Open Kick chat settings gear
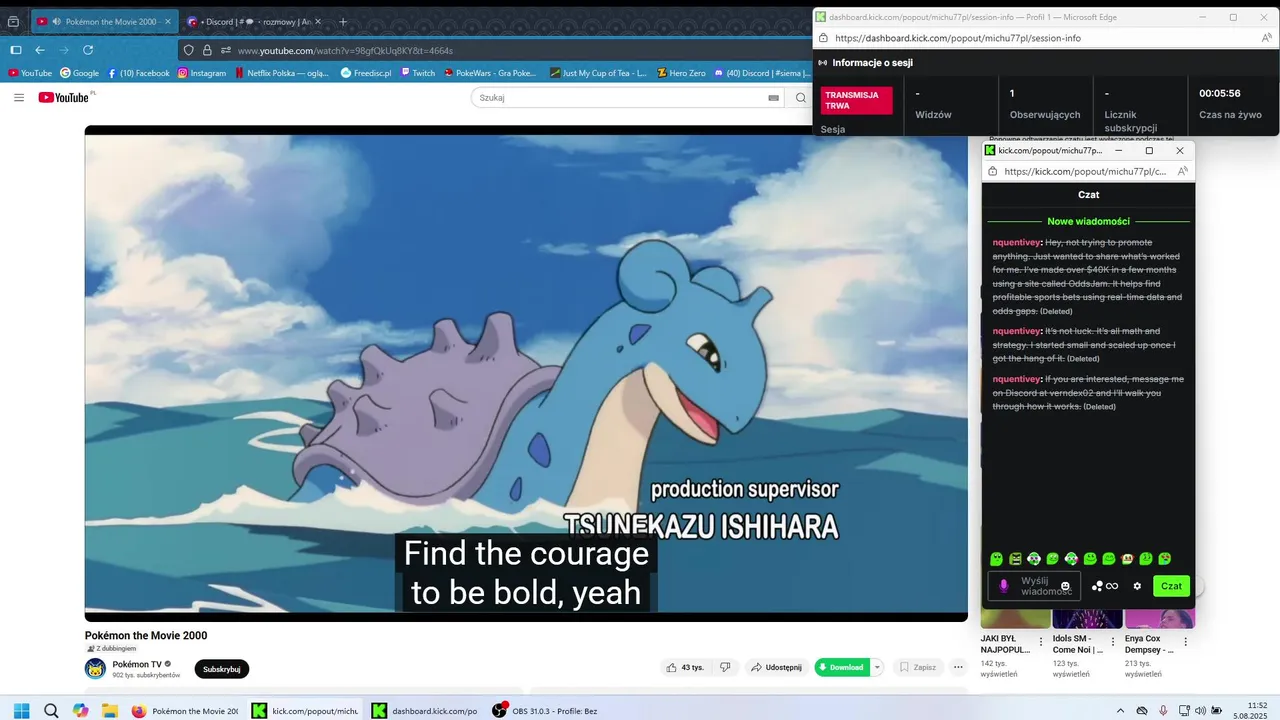This screenshot has height=720, width=1280. point(1137,586)
